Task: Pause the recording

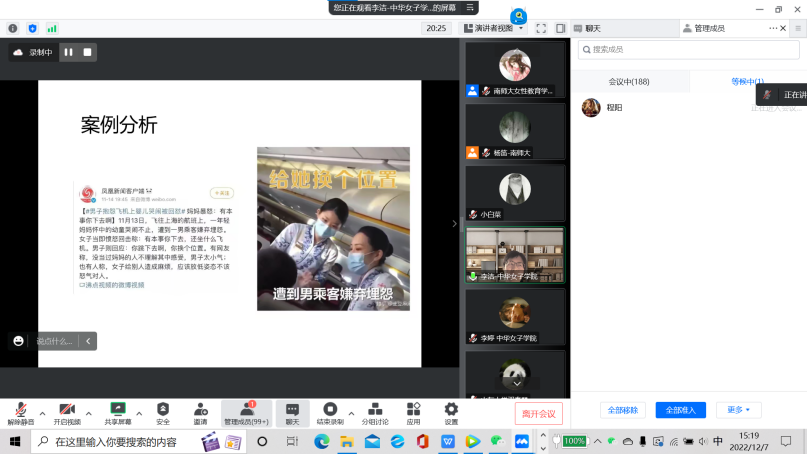Action: pos(69,52)
